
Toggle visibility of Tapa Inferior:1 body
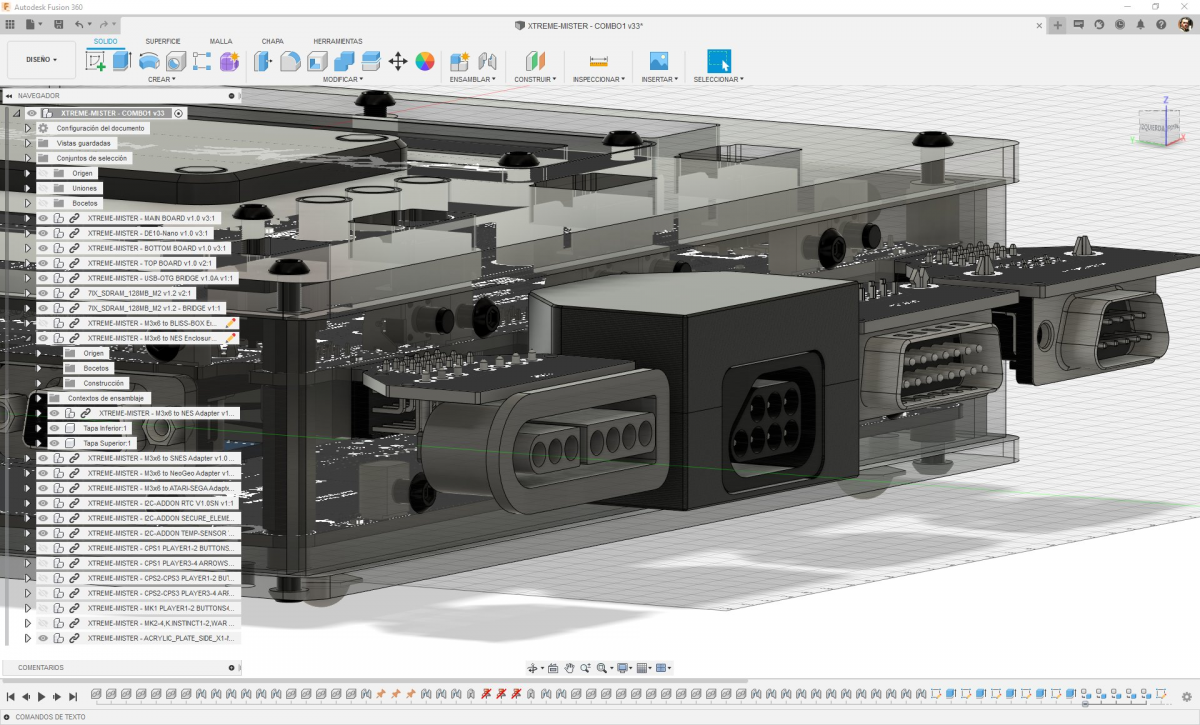54,428
